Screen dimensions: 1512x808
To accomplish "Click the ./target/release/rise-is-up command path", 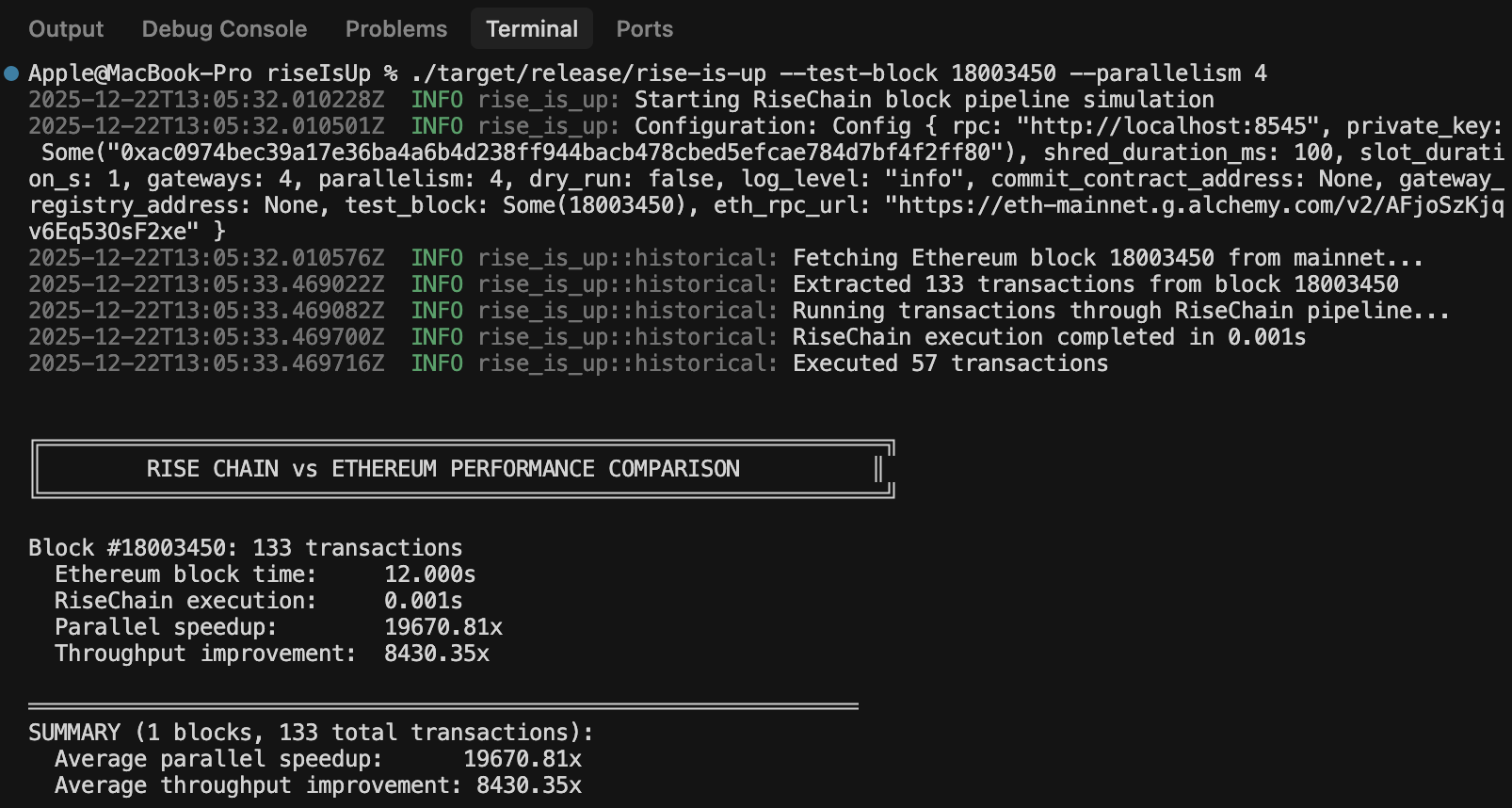I will coord(588,73).
